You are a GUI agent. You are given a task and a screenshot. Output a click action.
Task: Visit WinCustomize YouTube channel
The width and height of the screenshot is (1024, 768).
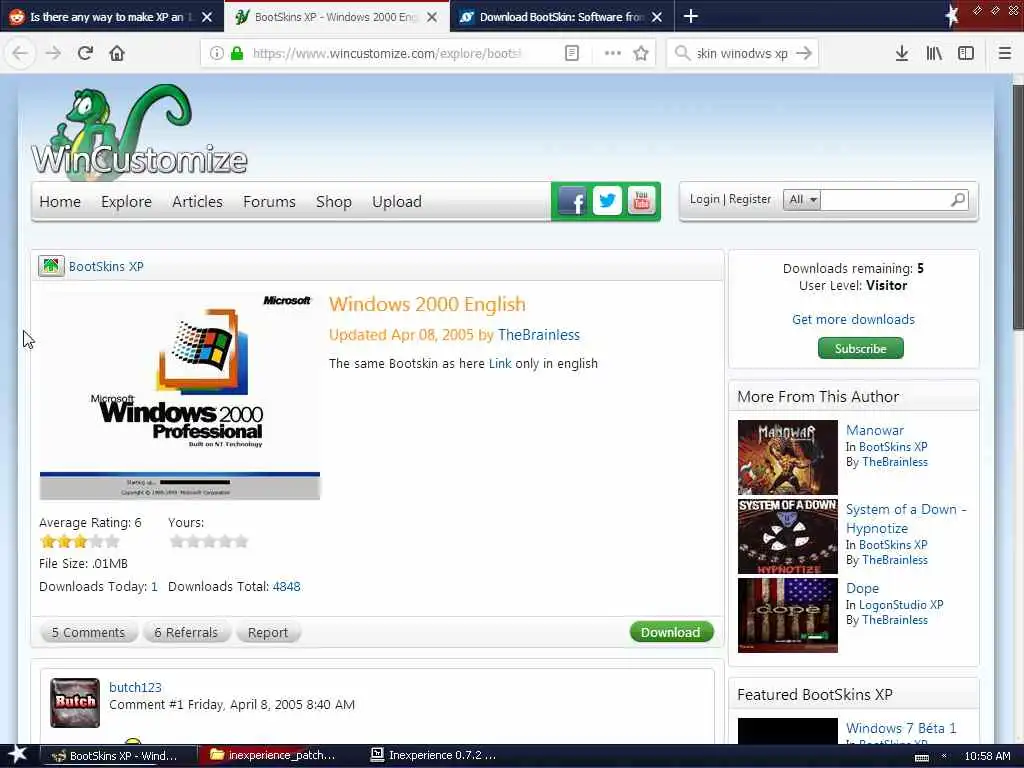pyautogui.click(x=641, y=201)
